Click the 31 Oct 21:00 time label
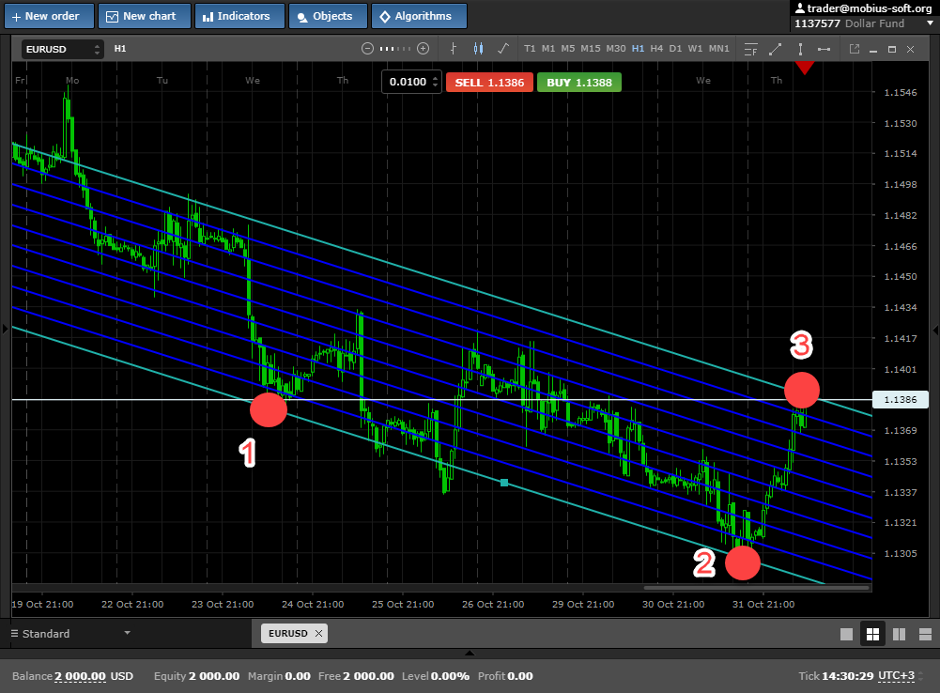This screenshot has height=693, width=940. point(763,604)
